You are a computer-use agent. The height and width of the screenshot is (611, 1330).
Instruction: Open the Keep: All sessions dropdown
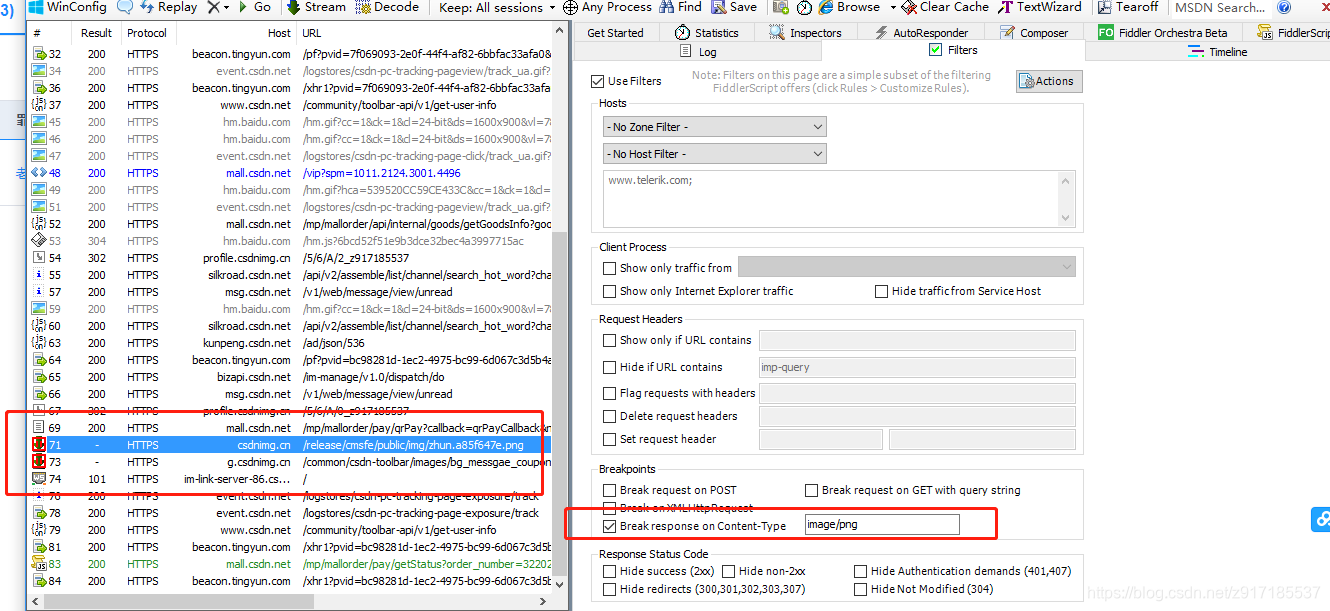[497, 7]
